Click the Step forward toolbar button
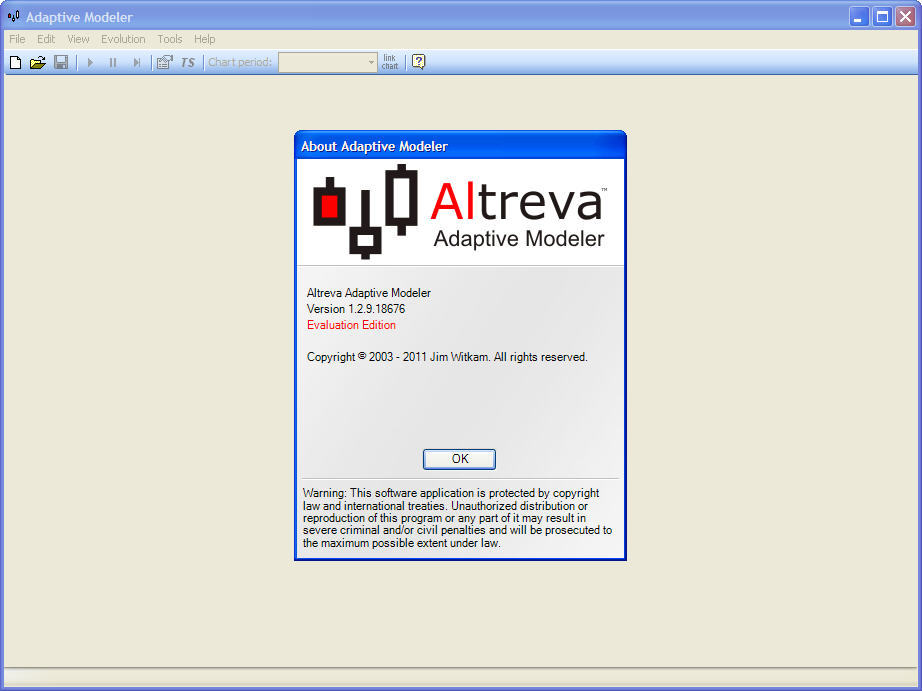Viewport: 922px width, 691px height. click(x=137, y=62)
